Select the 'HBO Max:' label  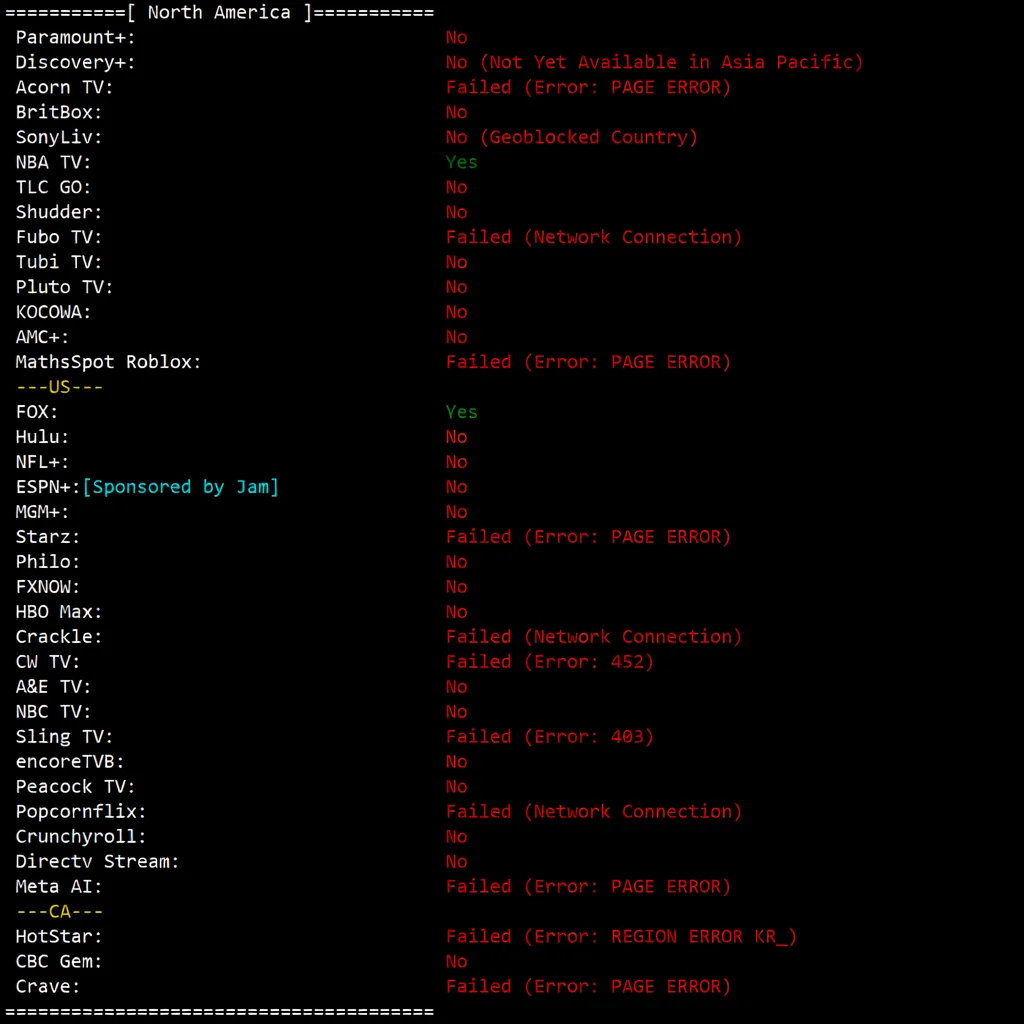click(x=59, y=612)
